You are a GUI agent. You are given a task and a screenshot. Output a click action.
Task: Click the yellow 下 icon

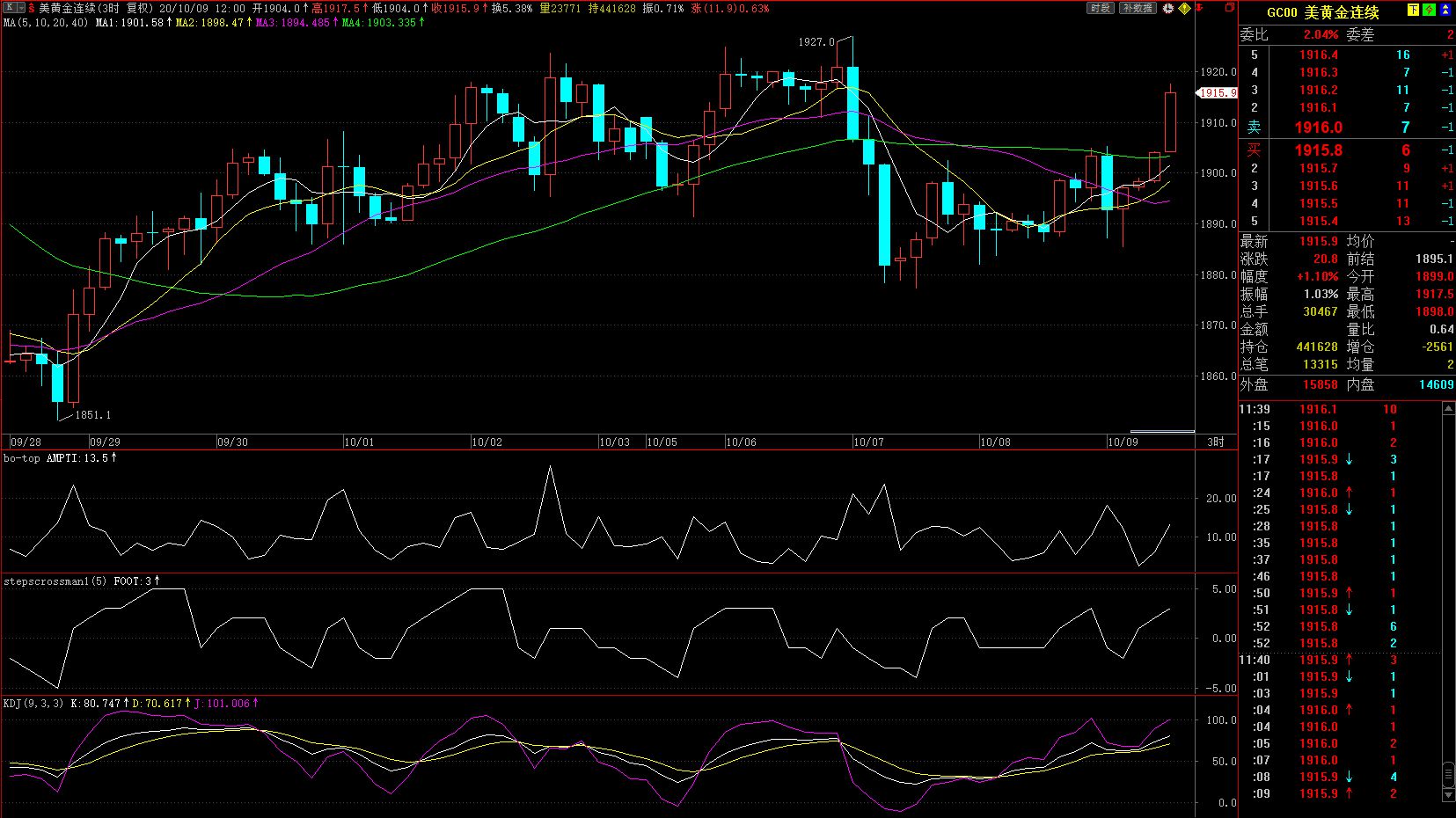[1413, 11]
